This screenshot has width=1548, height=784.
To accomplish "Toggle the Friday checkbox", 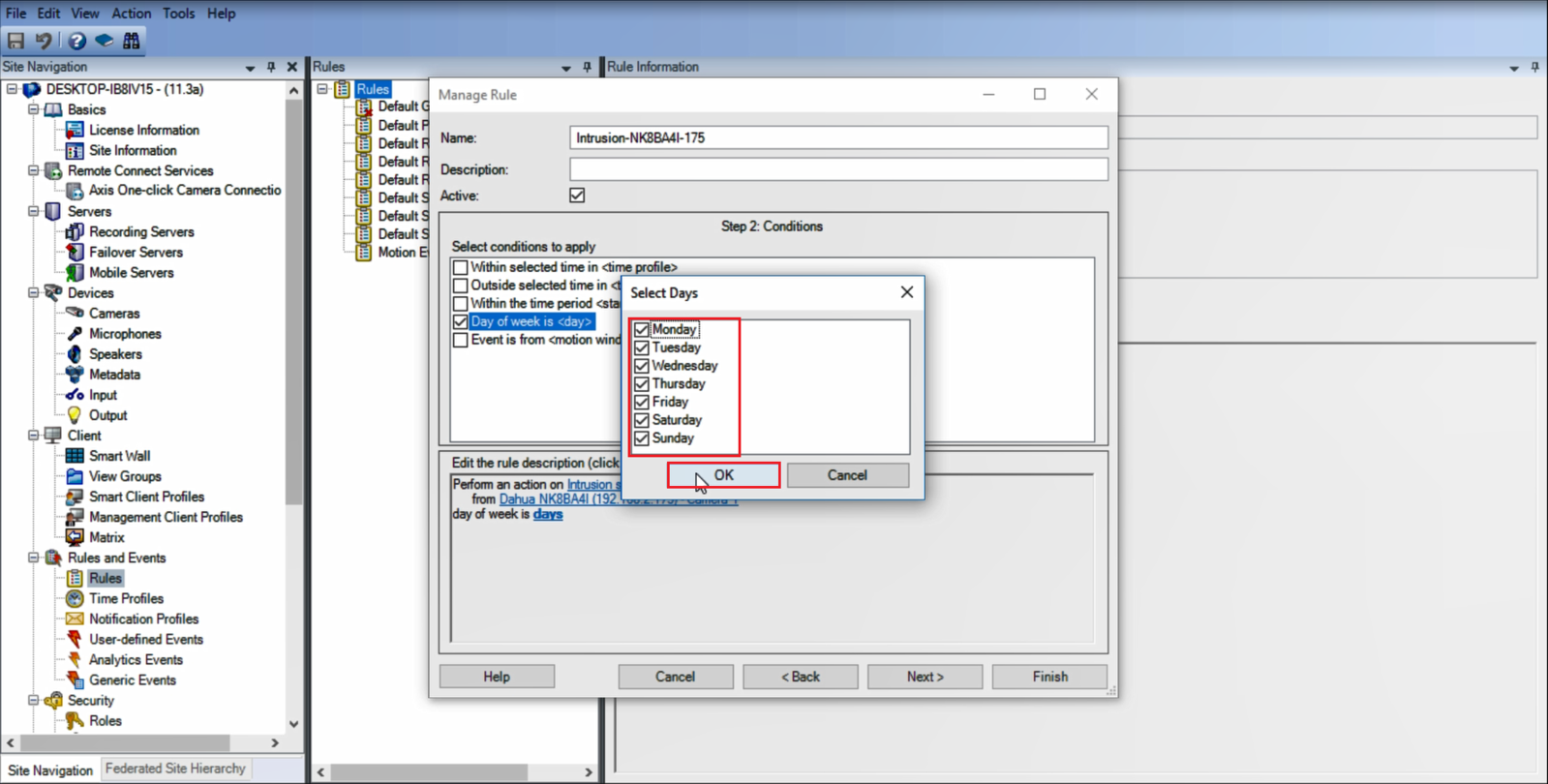I will click(x=642, y=402).
